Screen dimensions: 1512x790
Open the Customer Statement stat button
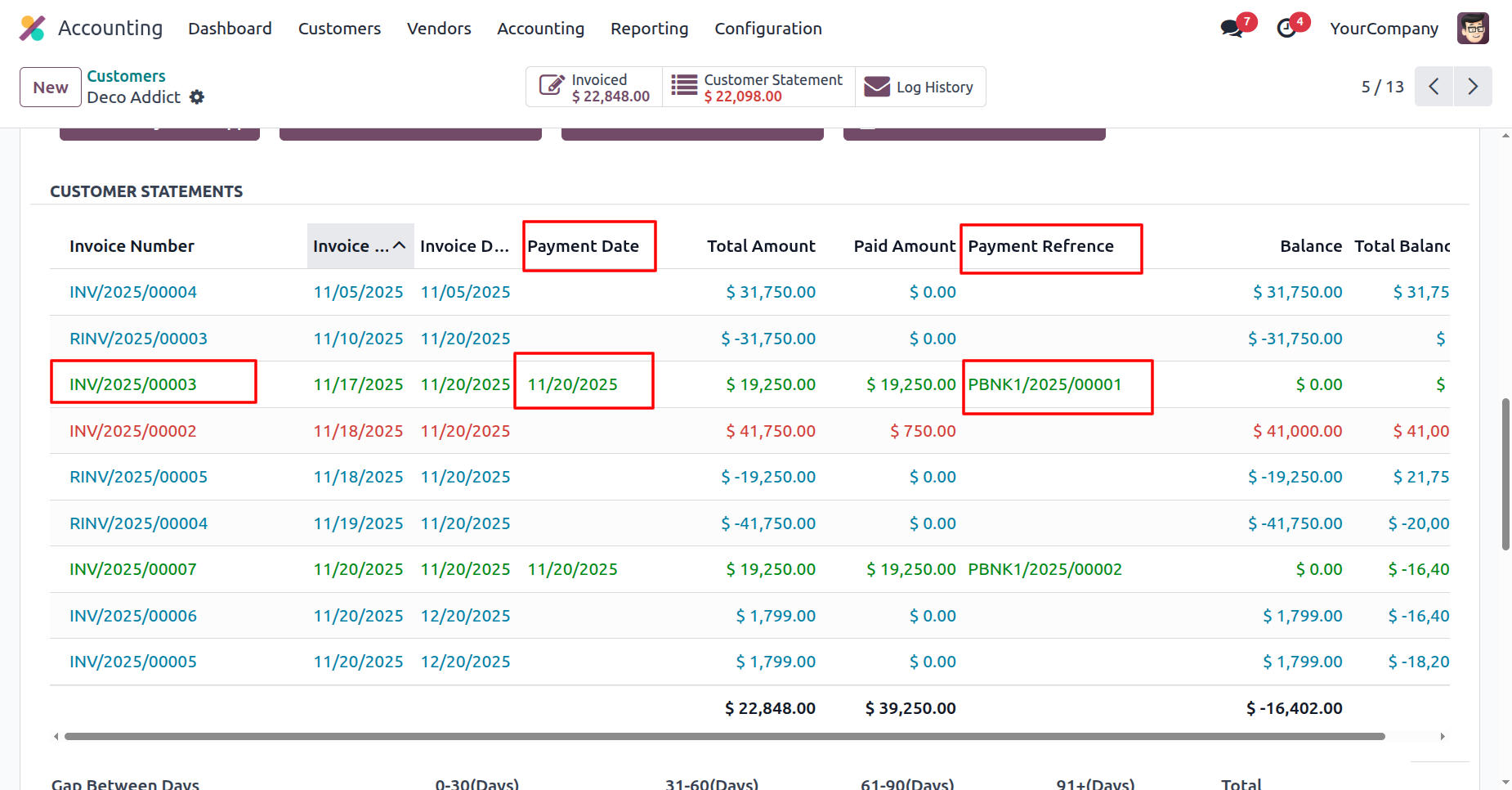point(758,88)
